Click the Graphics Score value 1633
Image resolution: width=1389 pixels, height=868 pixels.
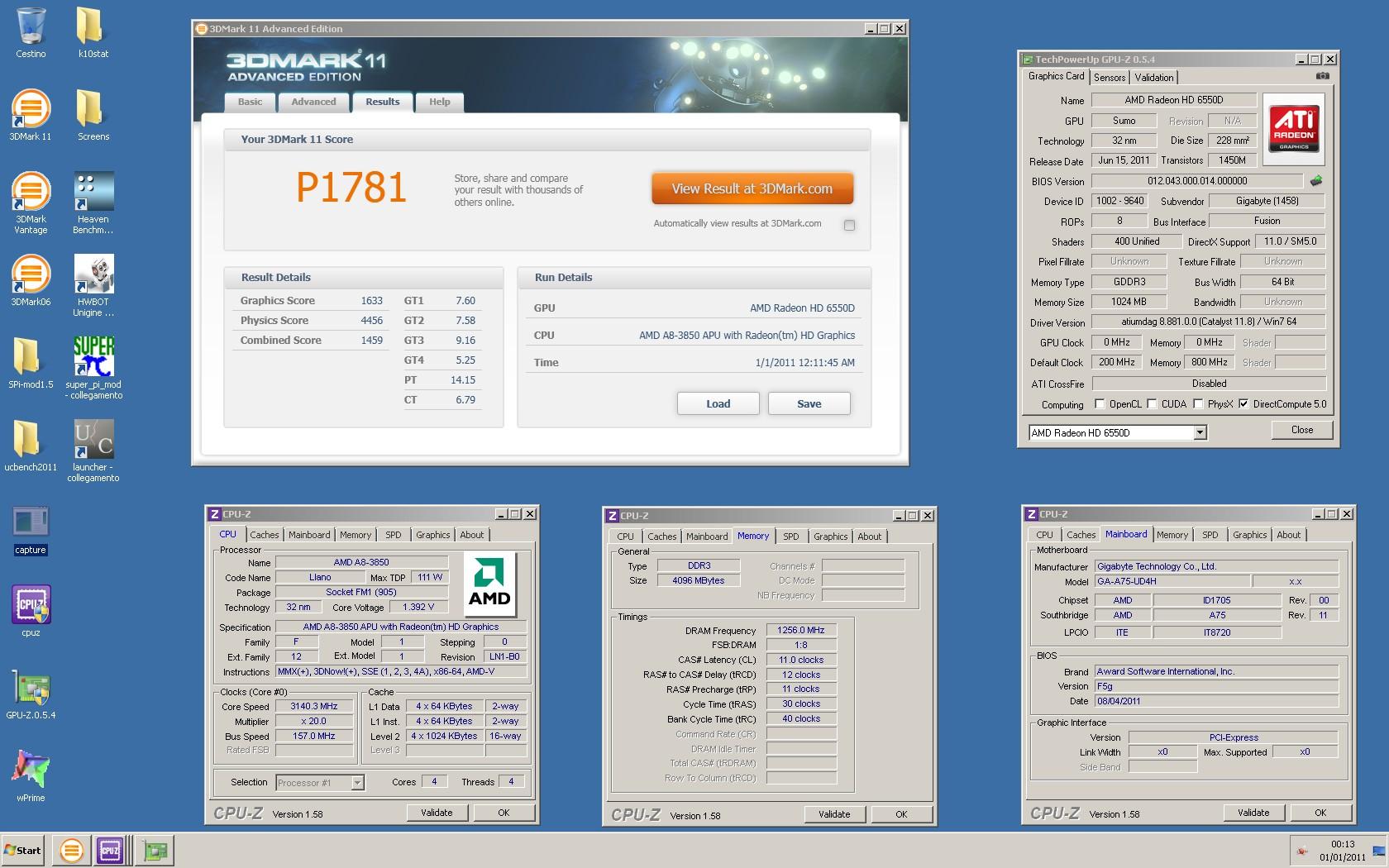372,301
